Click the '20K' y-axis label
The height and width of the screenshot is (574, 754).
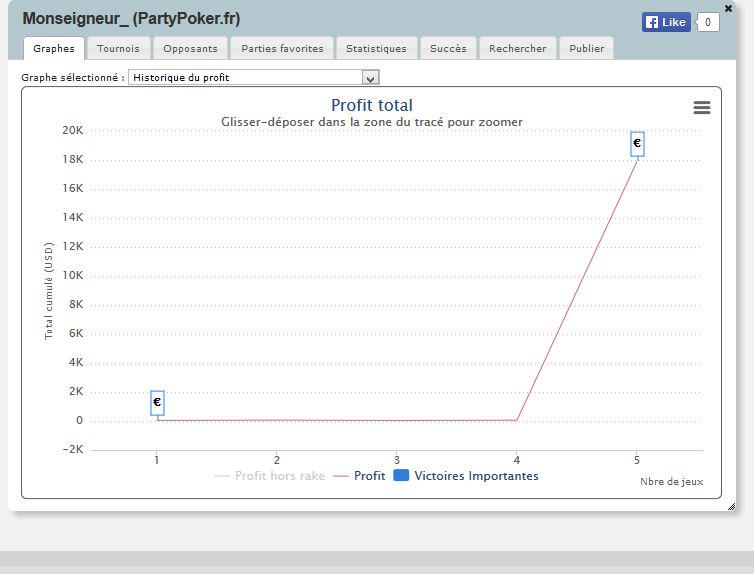[x=73, y=130]
